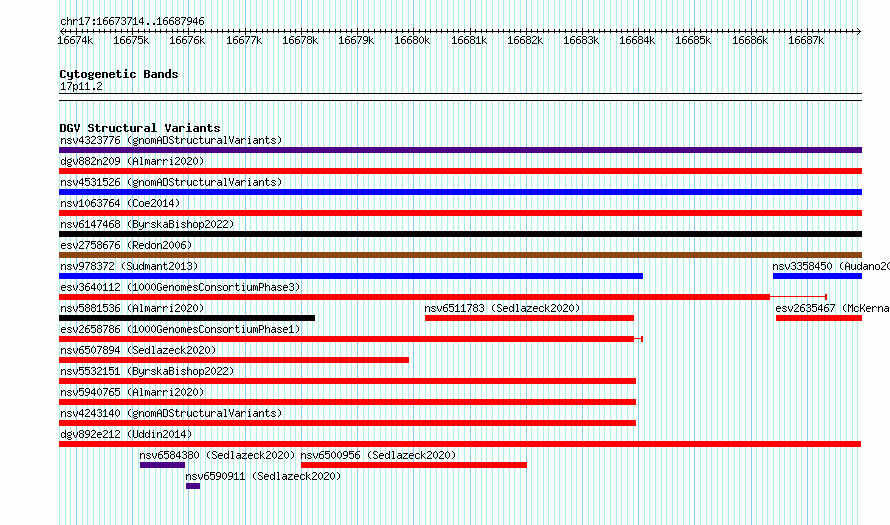The image size is (890, 525).
Task: Click the nsv978372 Sudmant2013 label
Action: coord(129,266)
